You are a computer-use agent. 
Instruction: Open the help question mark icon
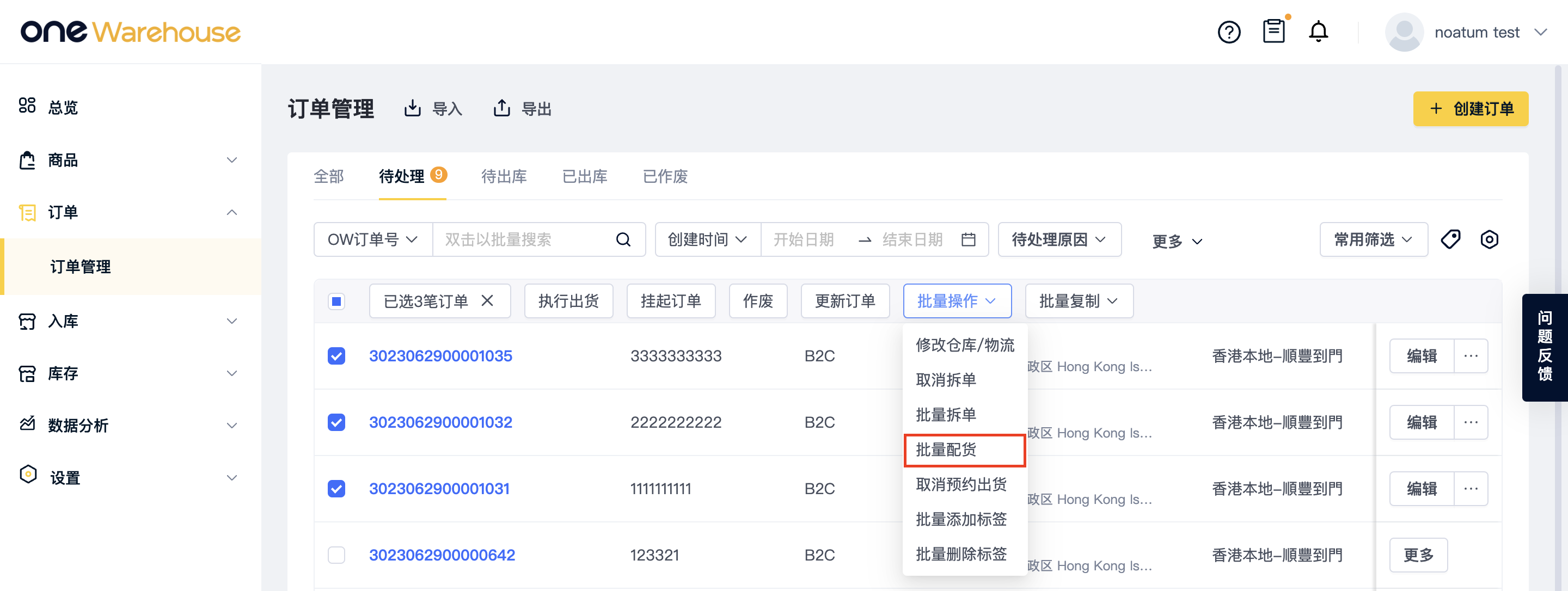point(1228,32)
